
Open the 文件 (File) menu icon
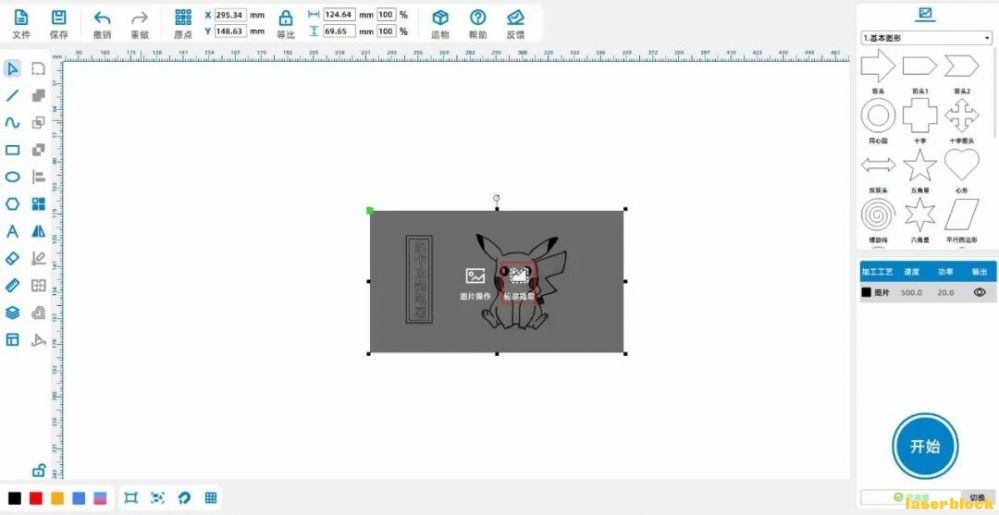(21, 18)
